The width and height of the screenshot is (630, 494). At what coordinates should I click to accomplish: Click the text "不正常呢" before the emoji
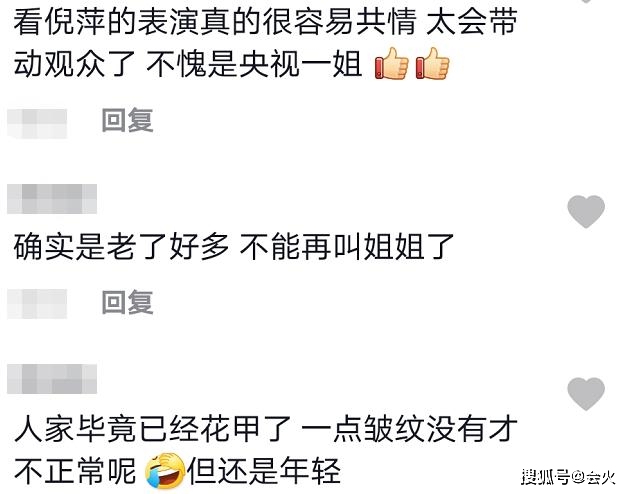pyautogui.click(x=75, y=471)
